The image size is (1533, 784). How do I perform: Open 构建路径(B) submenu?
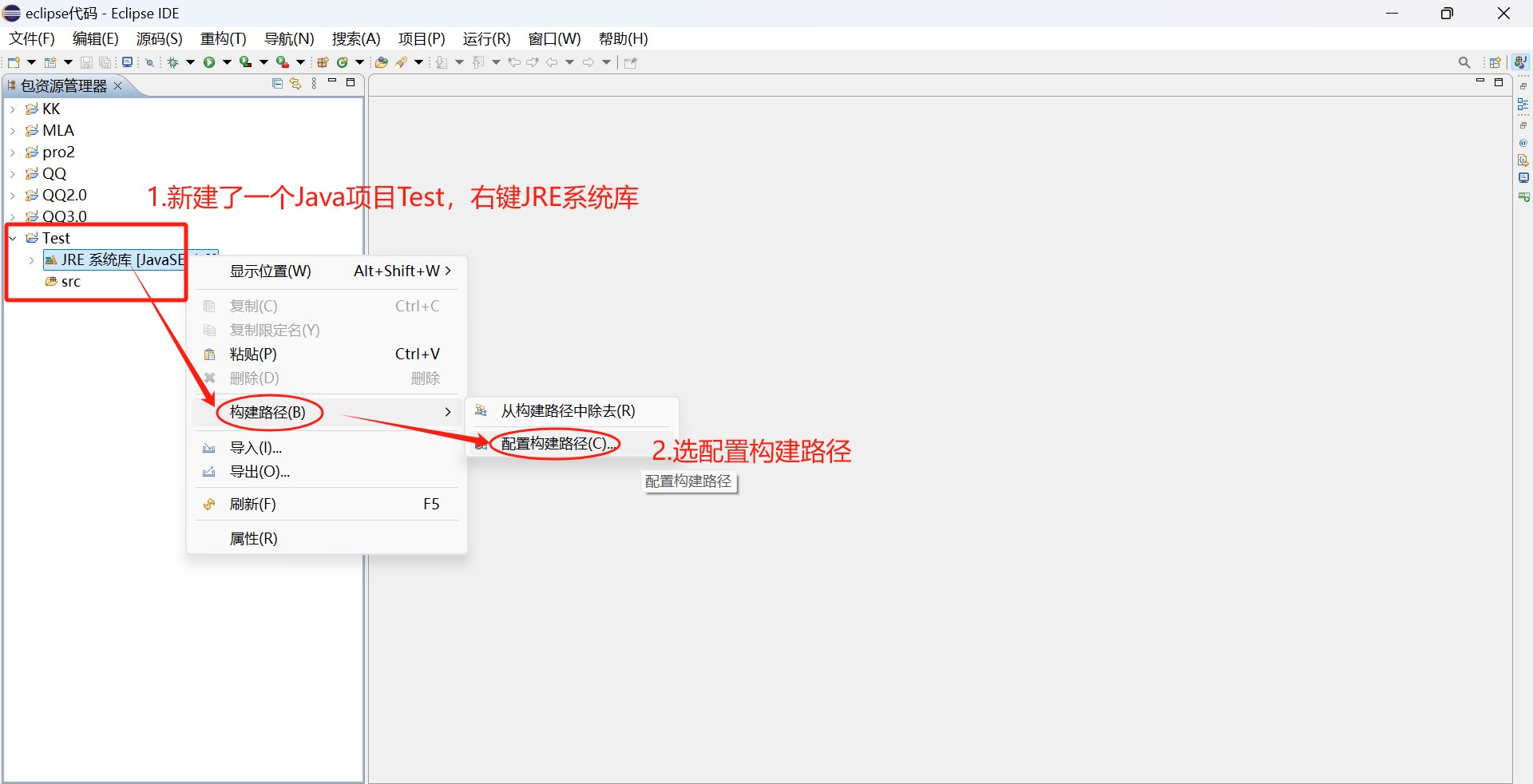pyautogui.click(x=327, y=412)
